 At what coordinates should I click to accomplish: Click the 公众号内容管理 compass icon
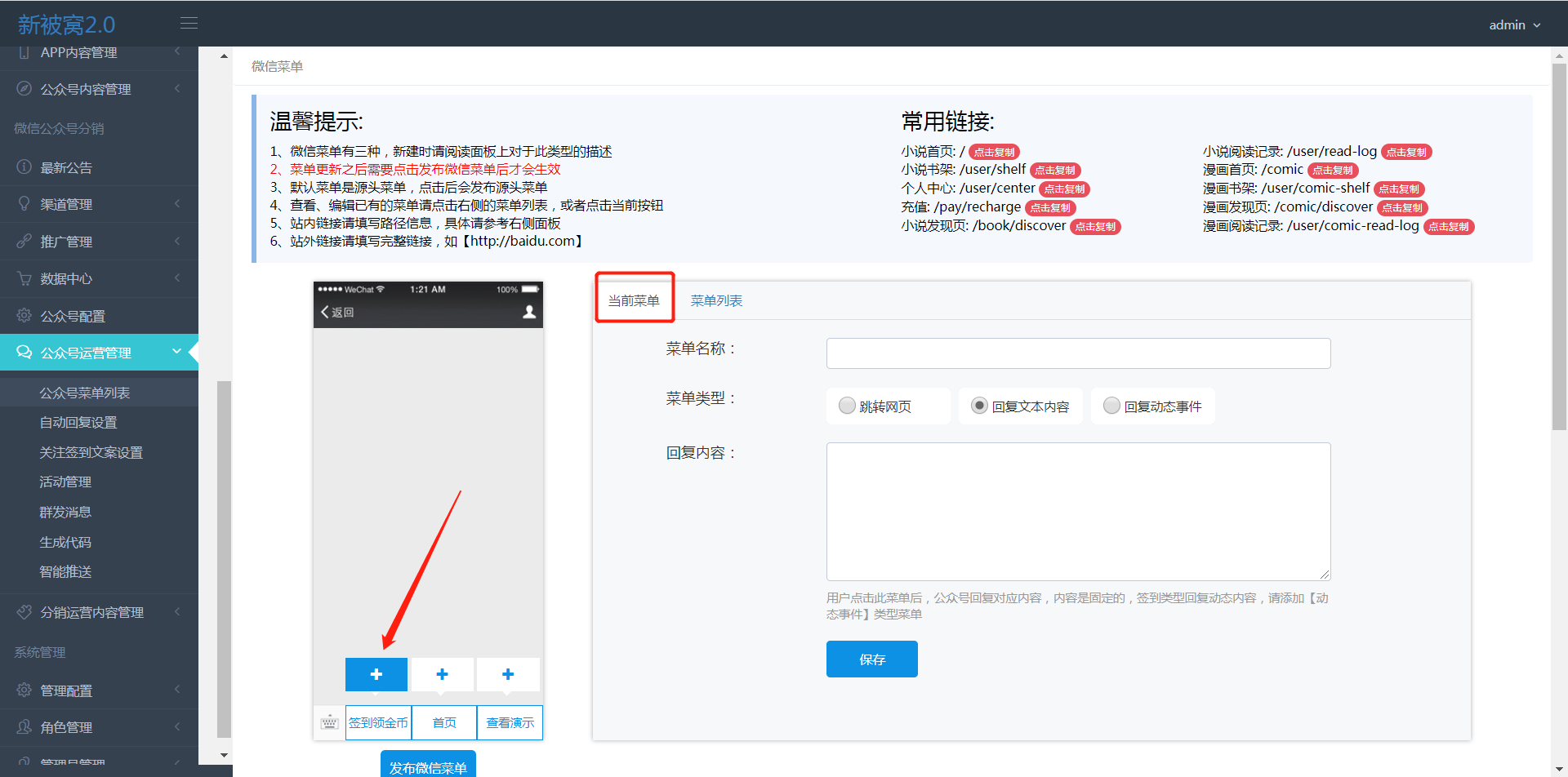[x=24, y=88]
